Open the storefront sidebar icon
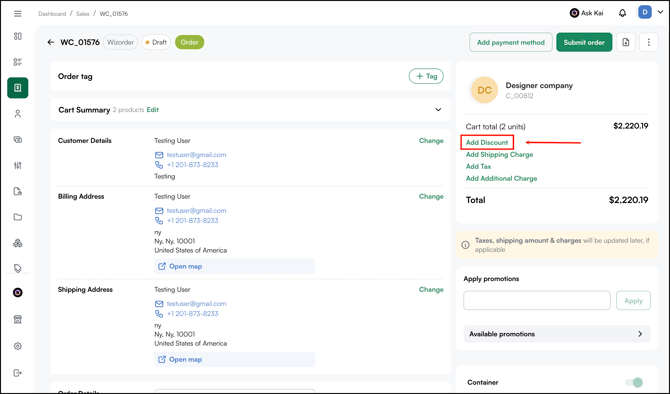670x394 pixels. pyautogui.click(x=18, y=319)
